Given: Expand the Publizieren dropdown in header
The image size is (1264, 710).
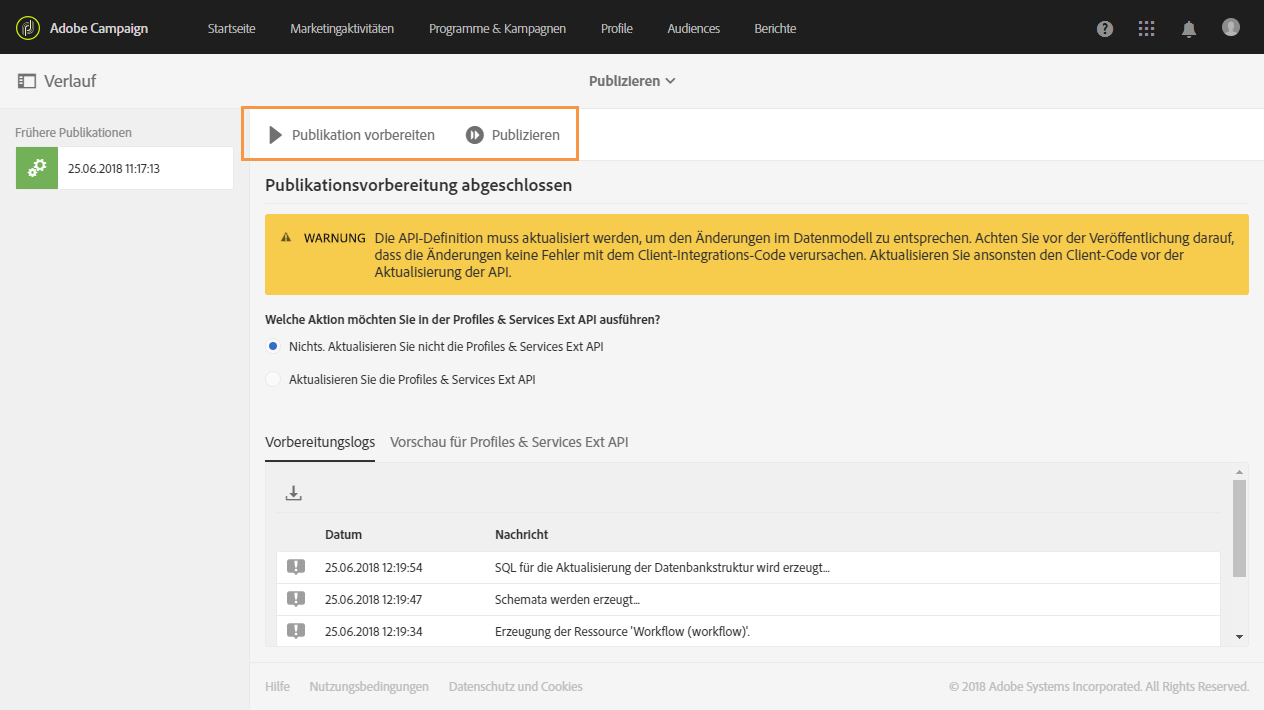Looking at the screenshot, I should (x=632, y=81).
